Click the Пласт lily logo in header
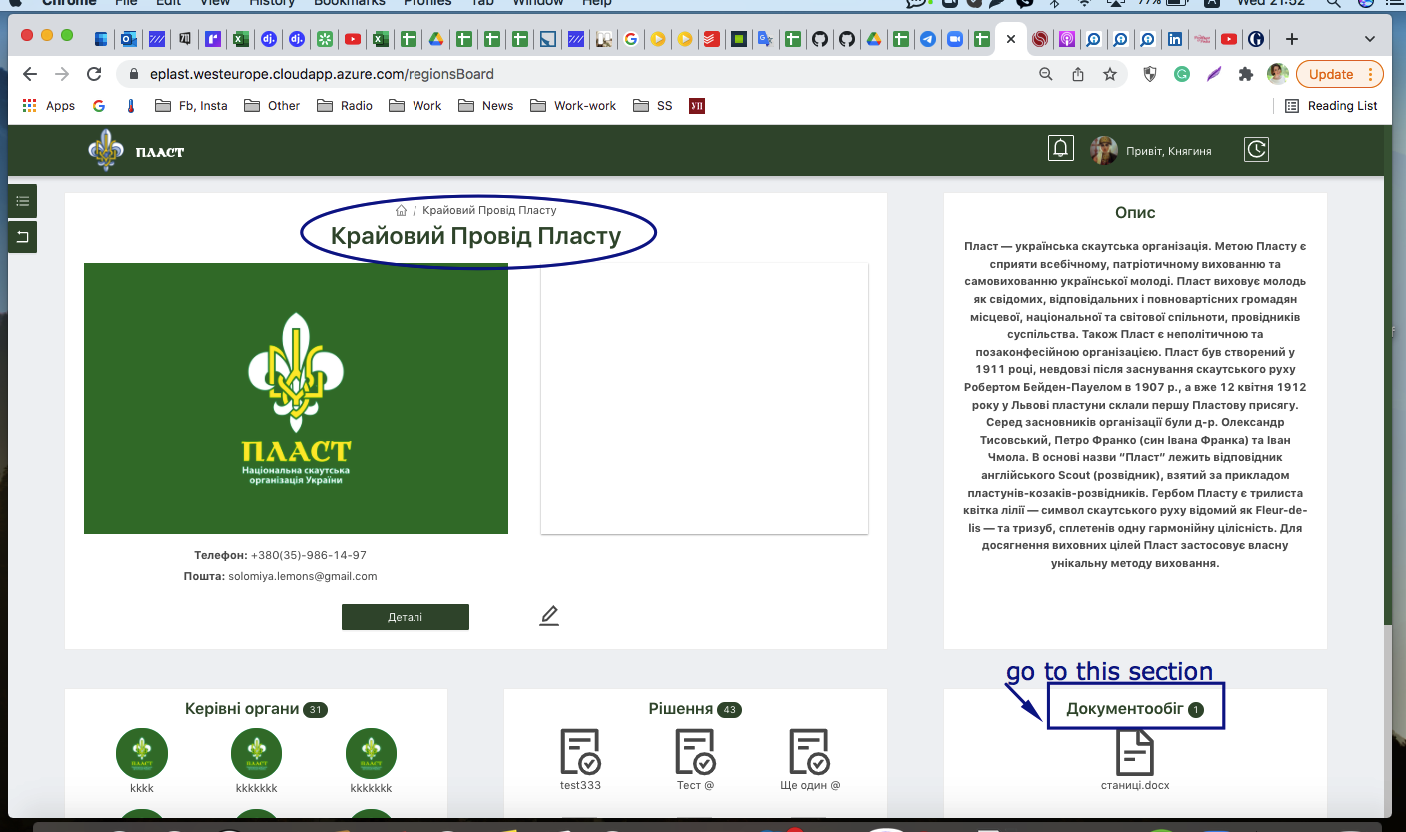The height and width of the screenshot is (832, 1406). point(106,150)
